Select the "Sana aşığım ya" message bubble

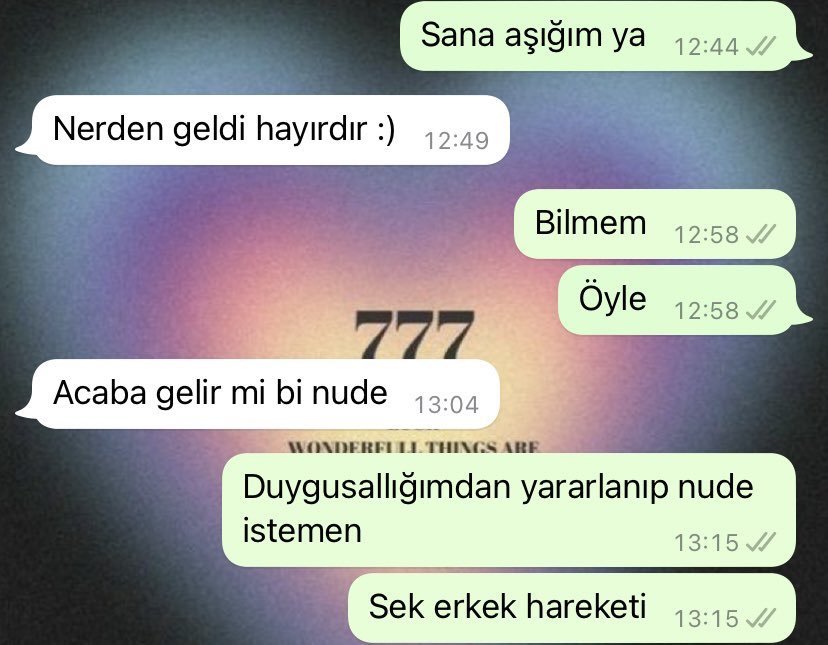coord(606,36)
